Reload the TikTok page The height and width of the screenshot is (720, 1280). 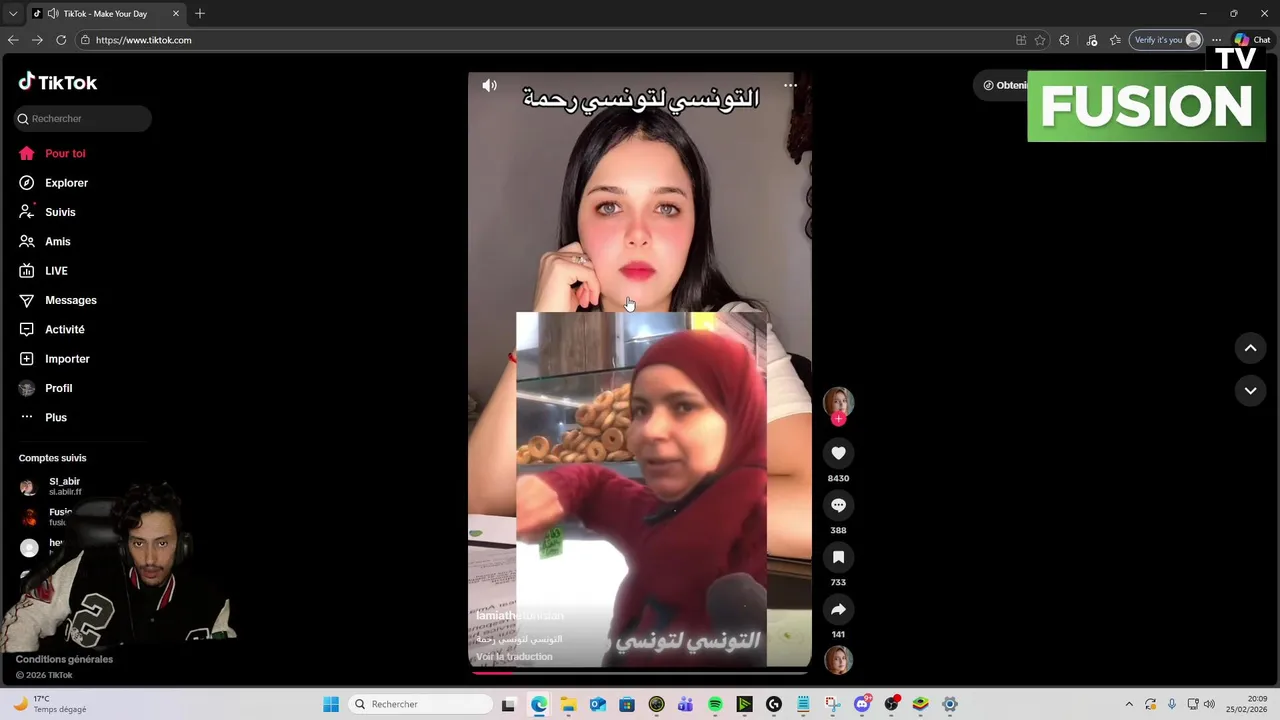[x=61, y=40]
